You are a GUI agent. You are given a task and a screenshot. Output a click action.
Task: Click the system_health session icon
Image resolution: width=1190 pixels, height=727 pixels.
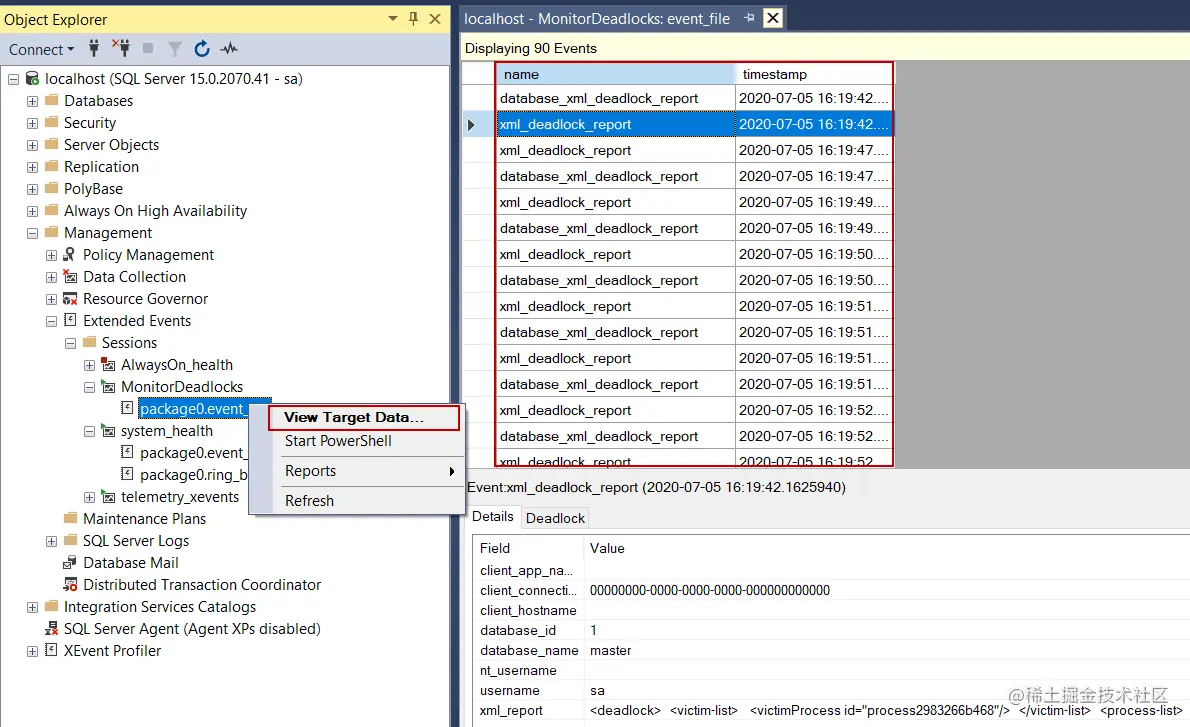click(x=109, y=431)
